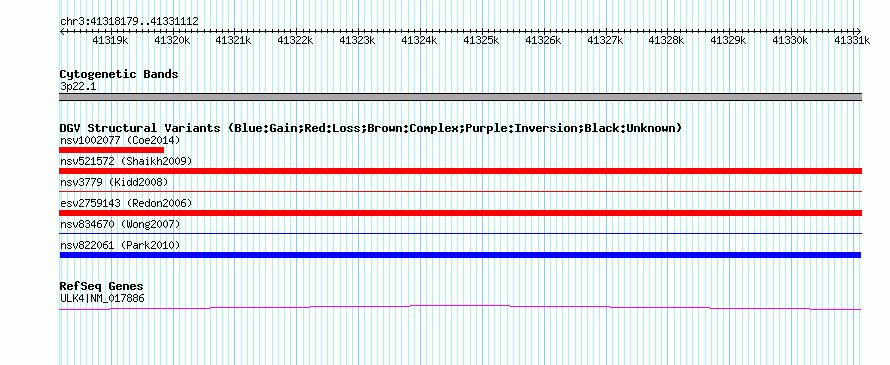
Task: Click the 41324k ruler position
Action: coord(419,41)
